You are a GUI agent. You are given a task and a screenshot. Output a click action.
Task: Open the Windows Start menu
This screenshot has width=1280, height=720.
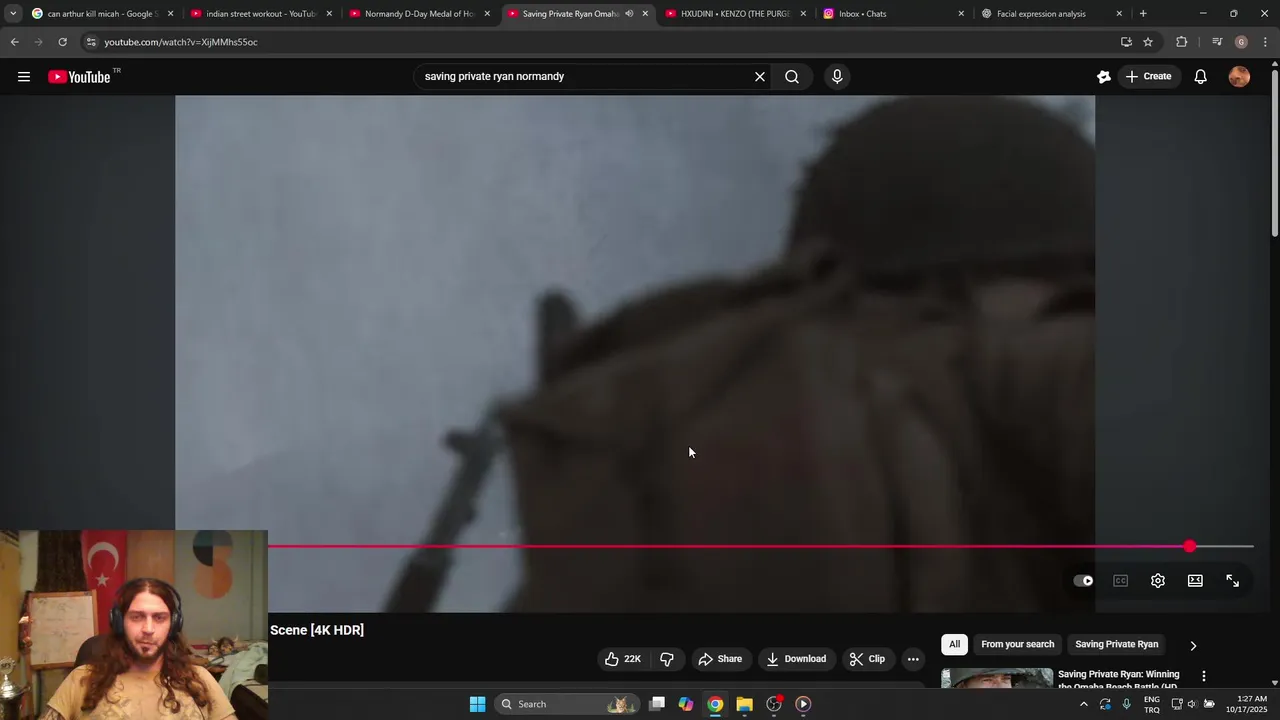(x=477, y=704)
